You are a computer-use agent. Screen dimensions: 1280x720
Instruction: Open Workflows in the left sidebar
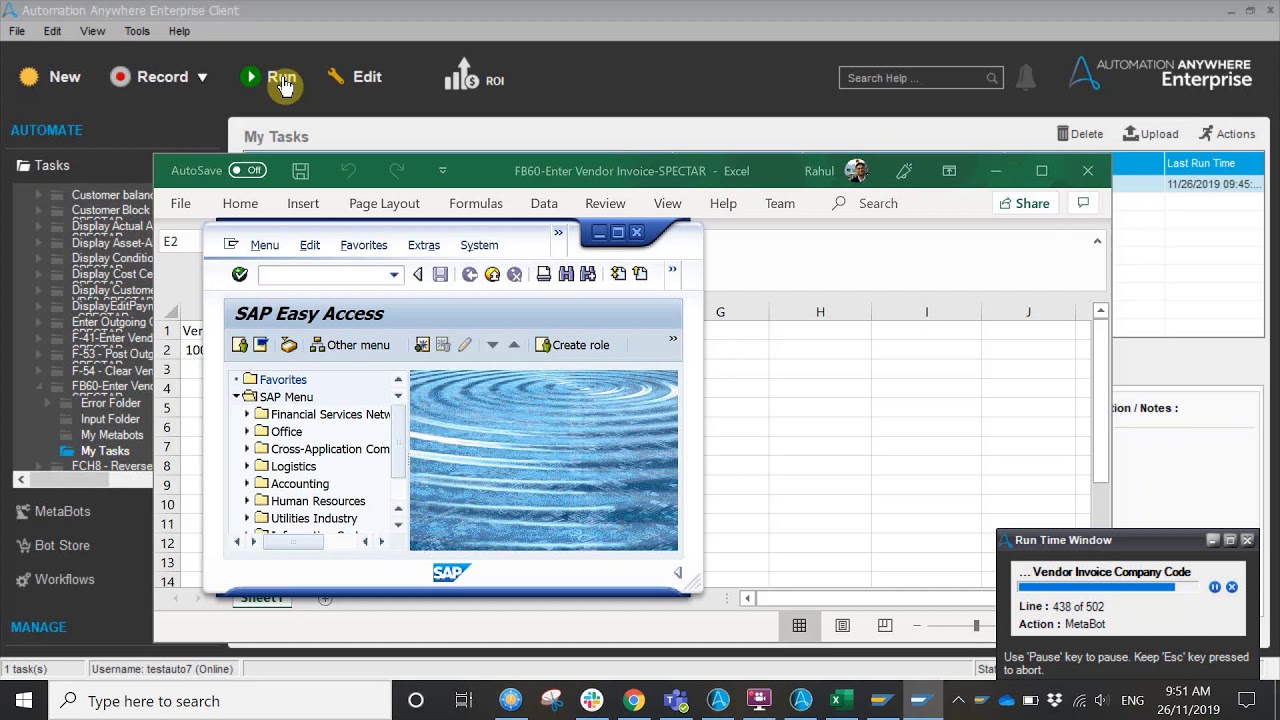[x=55, y=579]
